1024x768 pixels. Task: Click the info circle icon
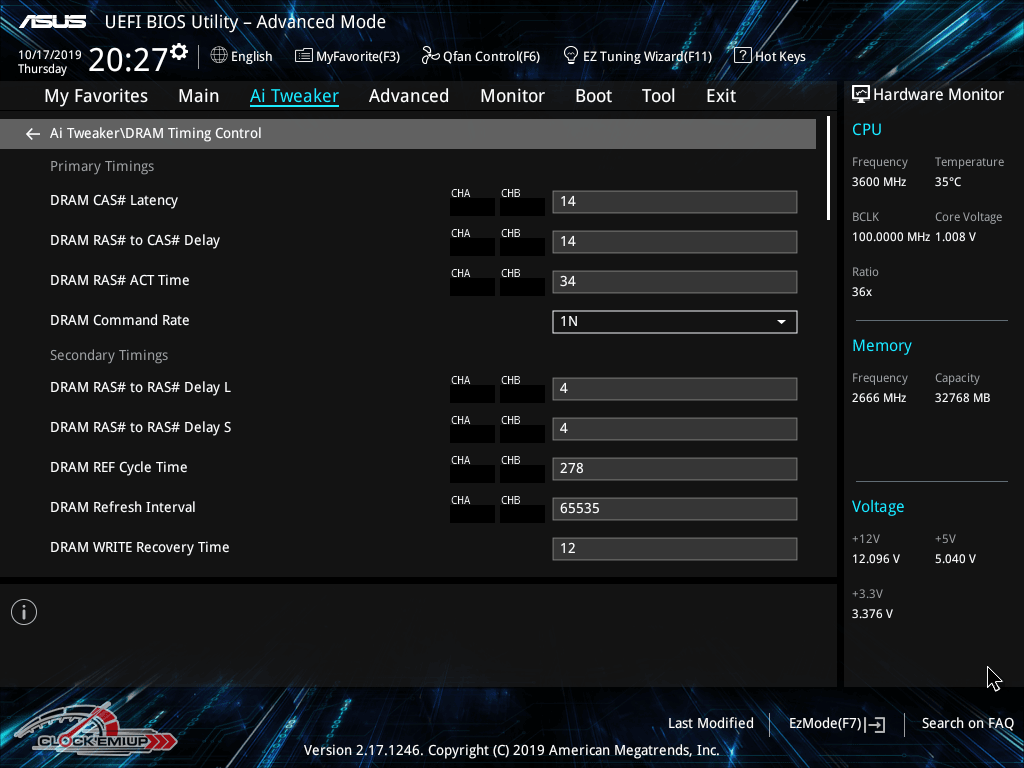[24, 612]
